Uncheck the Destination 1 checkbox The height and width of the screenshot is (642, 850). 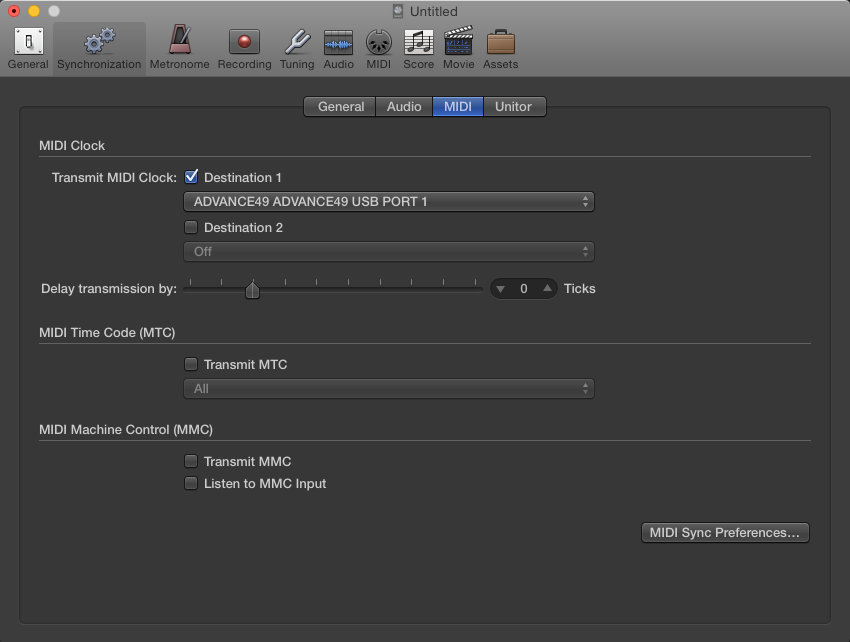(x=192, y=177)
